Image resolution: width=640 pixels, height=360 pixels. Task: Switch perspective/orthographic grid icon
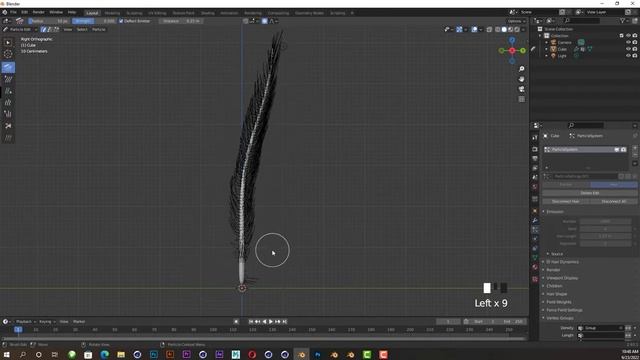click(x=522, y=99)
